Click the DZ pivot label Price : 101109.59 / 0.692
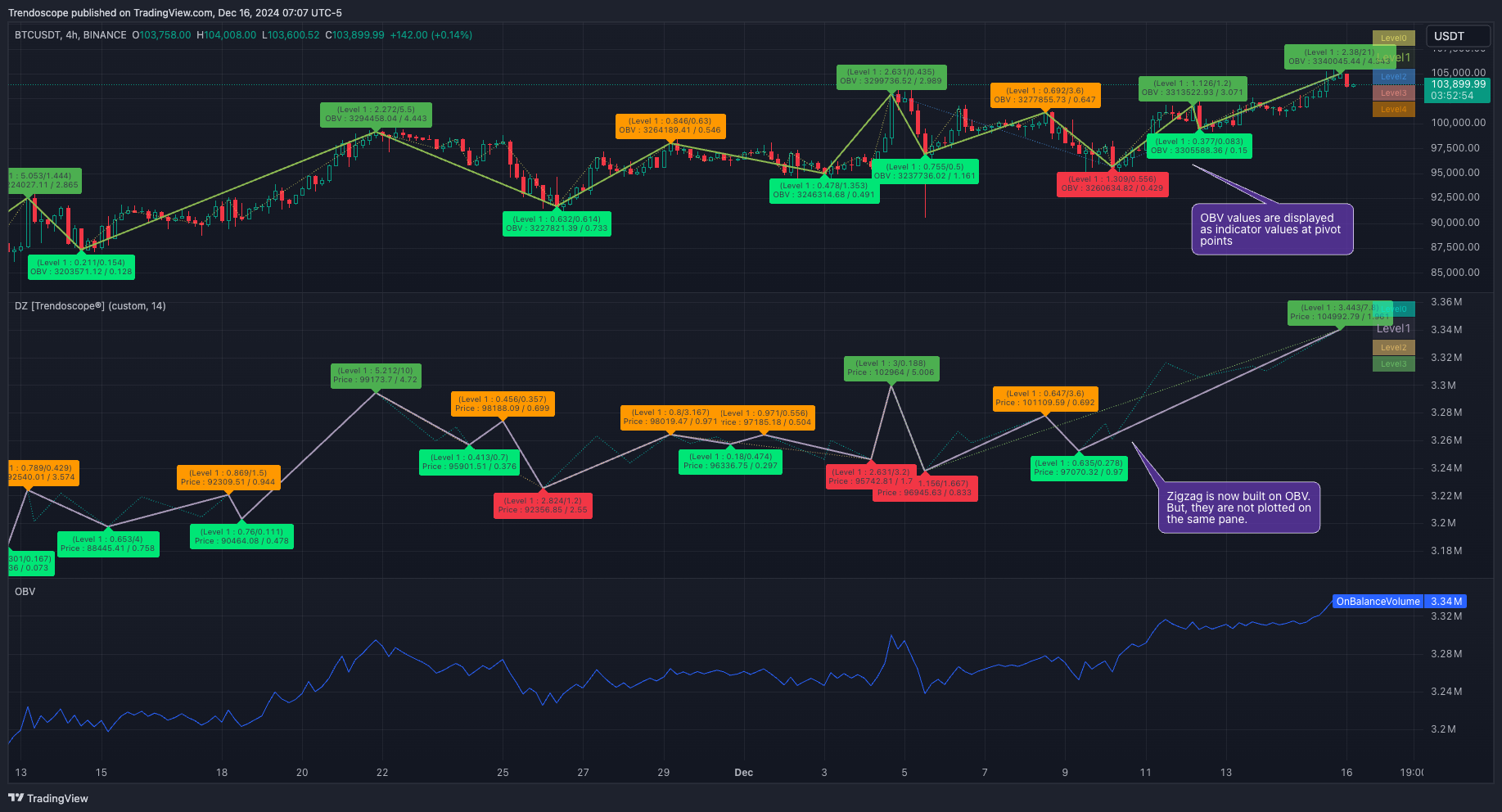Viewport: 1502px width, 812px height. point(1045,398)
